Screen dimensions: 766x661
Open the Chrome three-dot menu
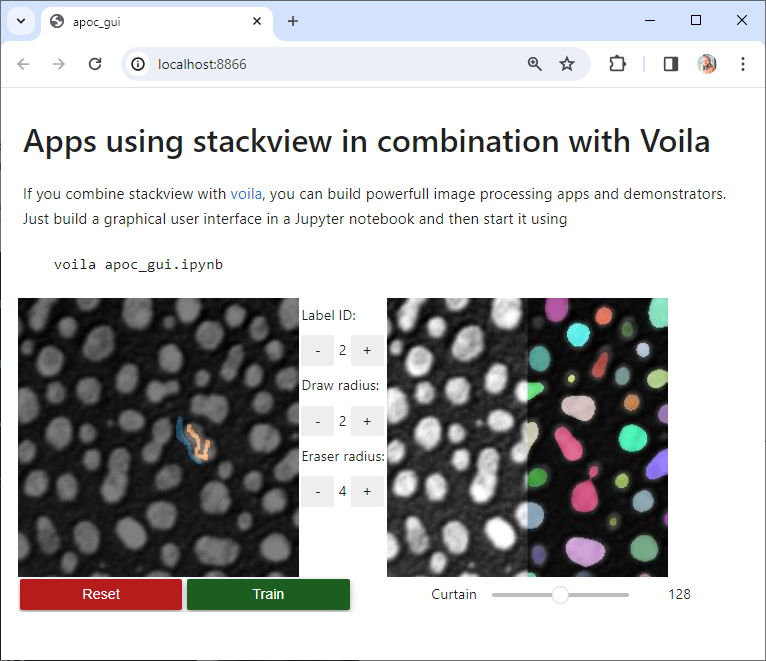pos(743,64)
